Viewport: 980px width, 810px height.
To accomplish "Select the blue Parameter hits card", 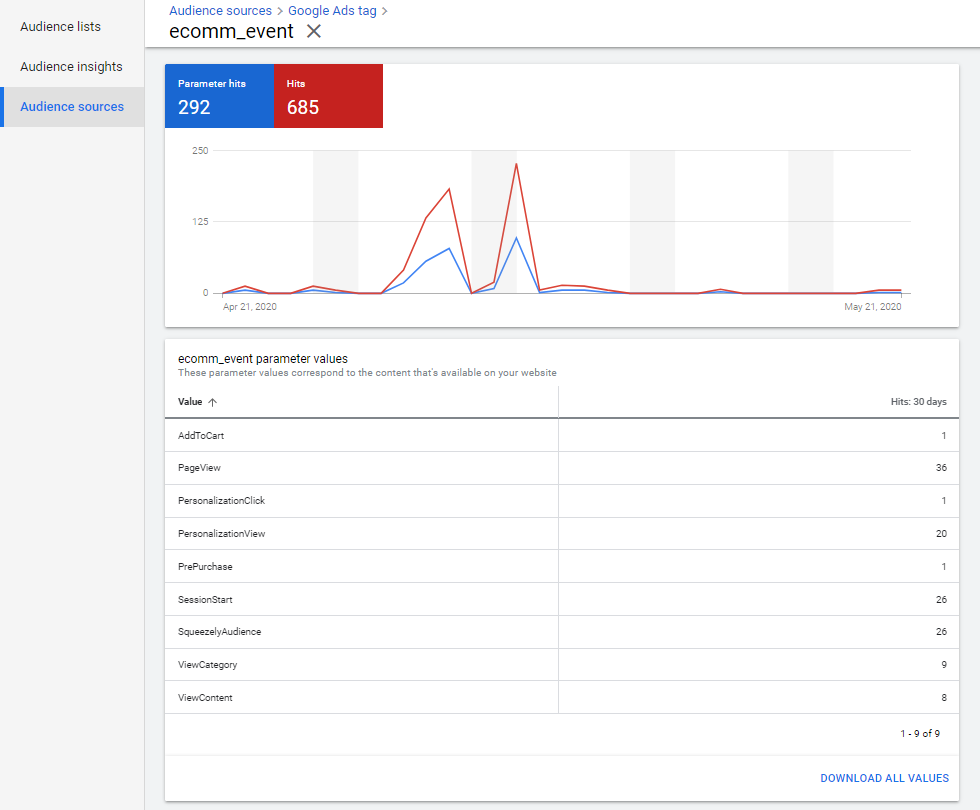I will coord(219,96).
